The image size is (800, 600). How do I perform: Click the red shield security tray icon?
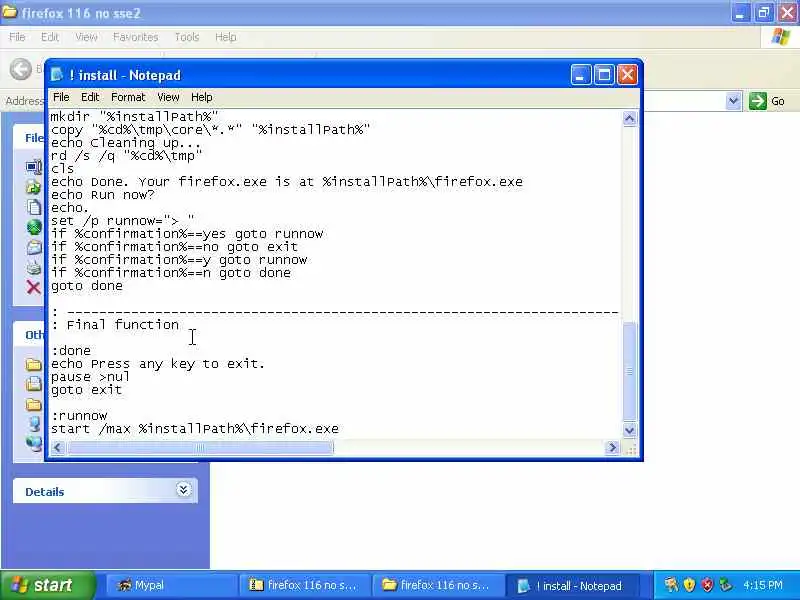[707, 585]
